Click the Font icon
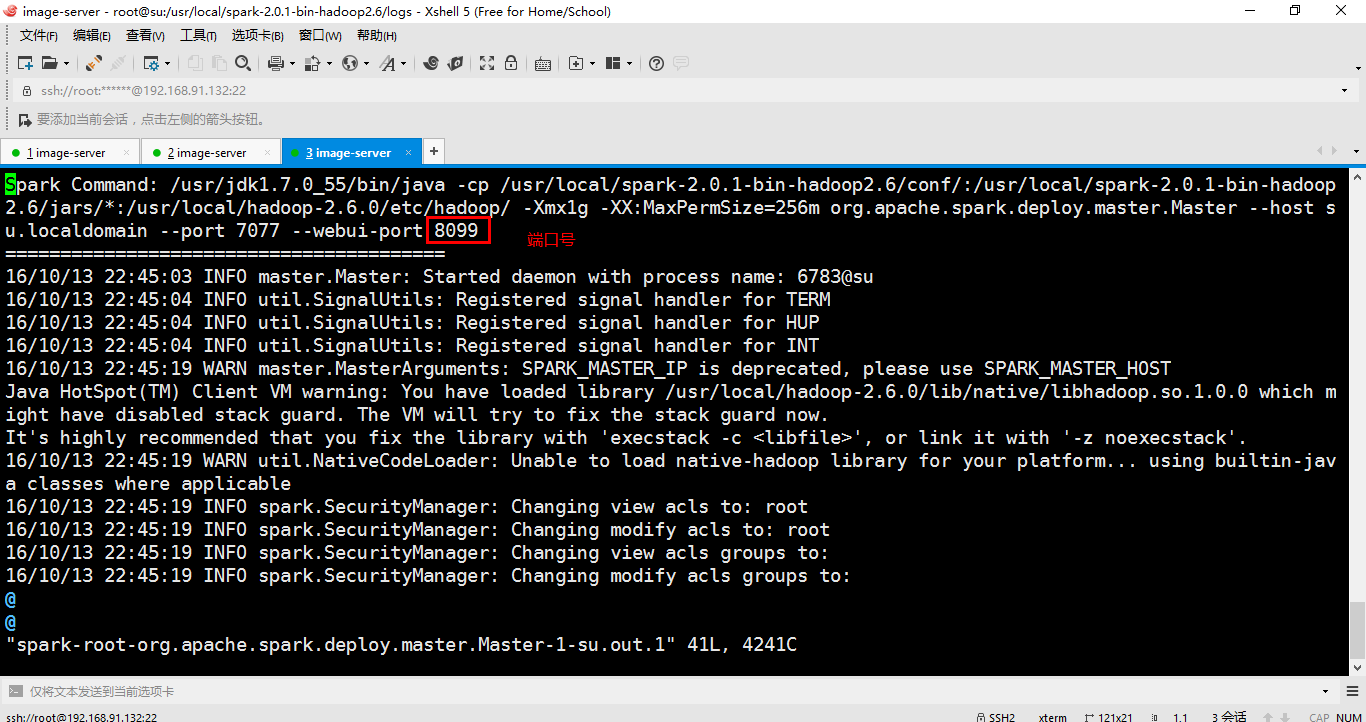Screen dimensions: 1366x722 click(387, 63)
